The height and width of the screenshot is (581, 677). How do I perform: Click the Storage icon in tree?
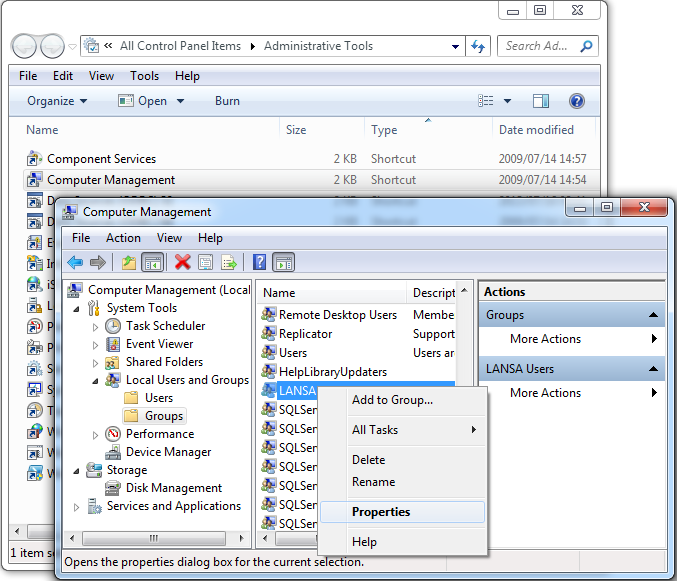[94, 470]
